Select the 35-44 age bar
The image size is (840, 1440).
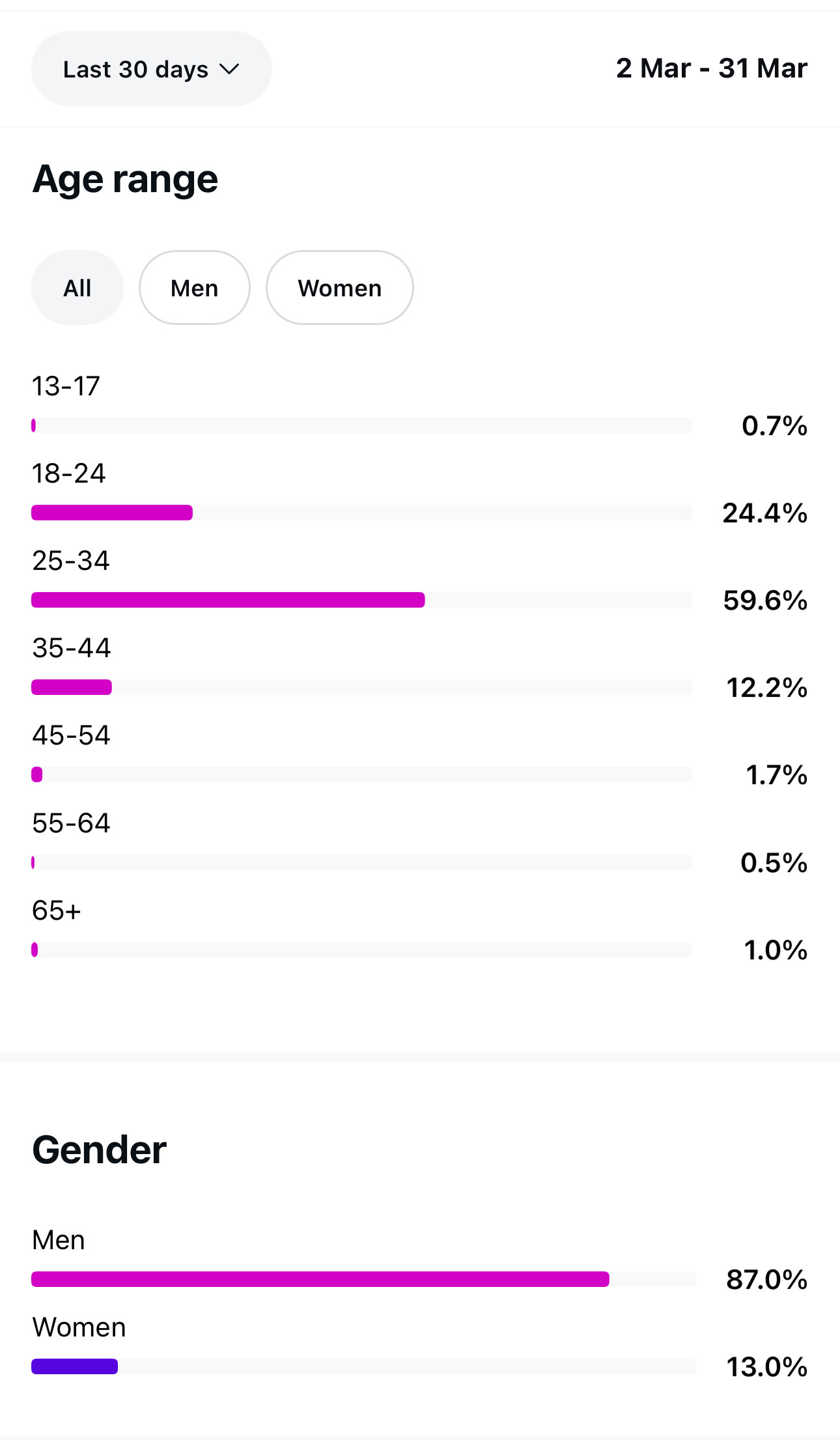point(72,687)
